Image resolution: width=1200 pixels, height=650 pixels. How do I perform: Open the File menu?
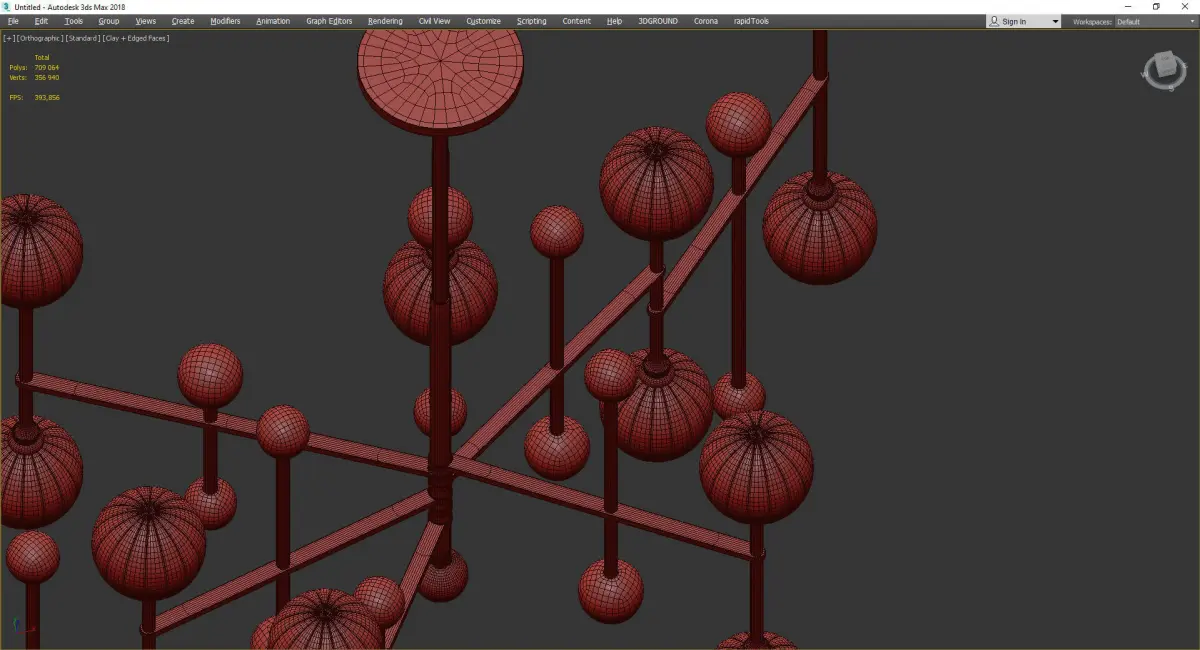click(13, 21)
